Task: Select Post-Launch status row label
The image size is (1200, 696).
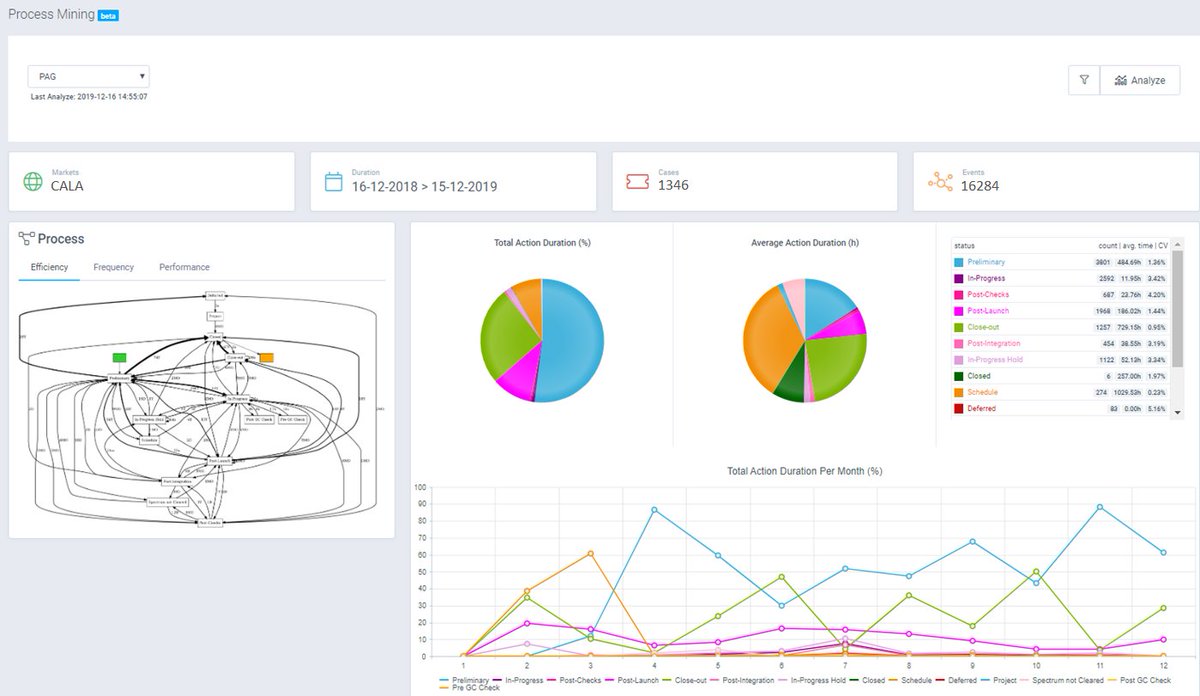Action: (988, 311)
